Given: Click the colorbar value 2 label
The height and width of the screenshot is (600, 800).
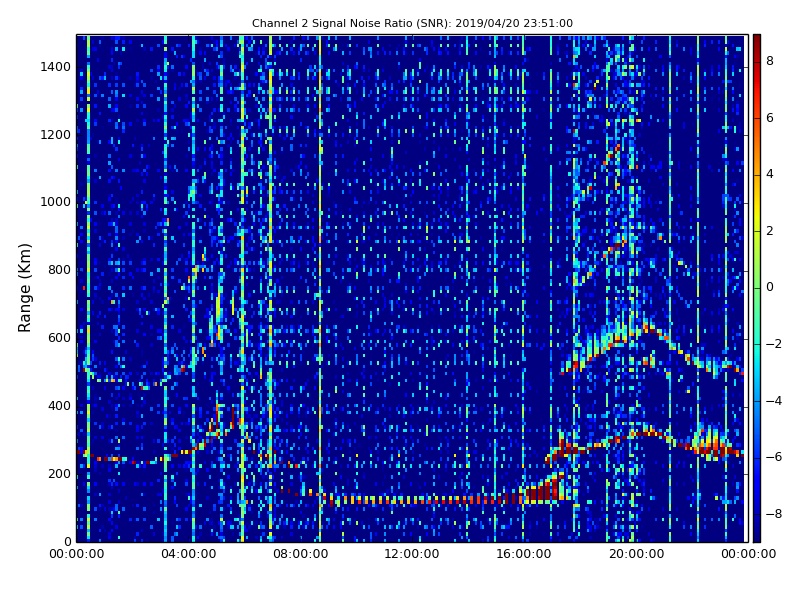Looking at the screenshot, I should (770, 231).
